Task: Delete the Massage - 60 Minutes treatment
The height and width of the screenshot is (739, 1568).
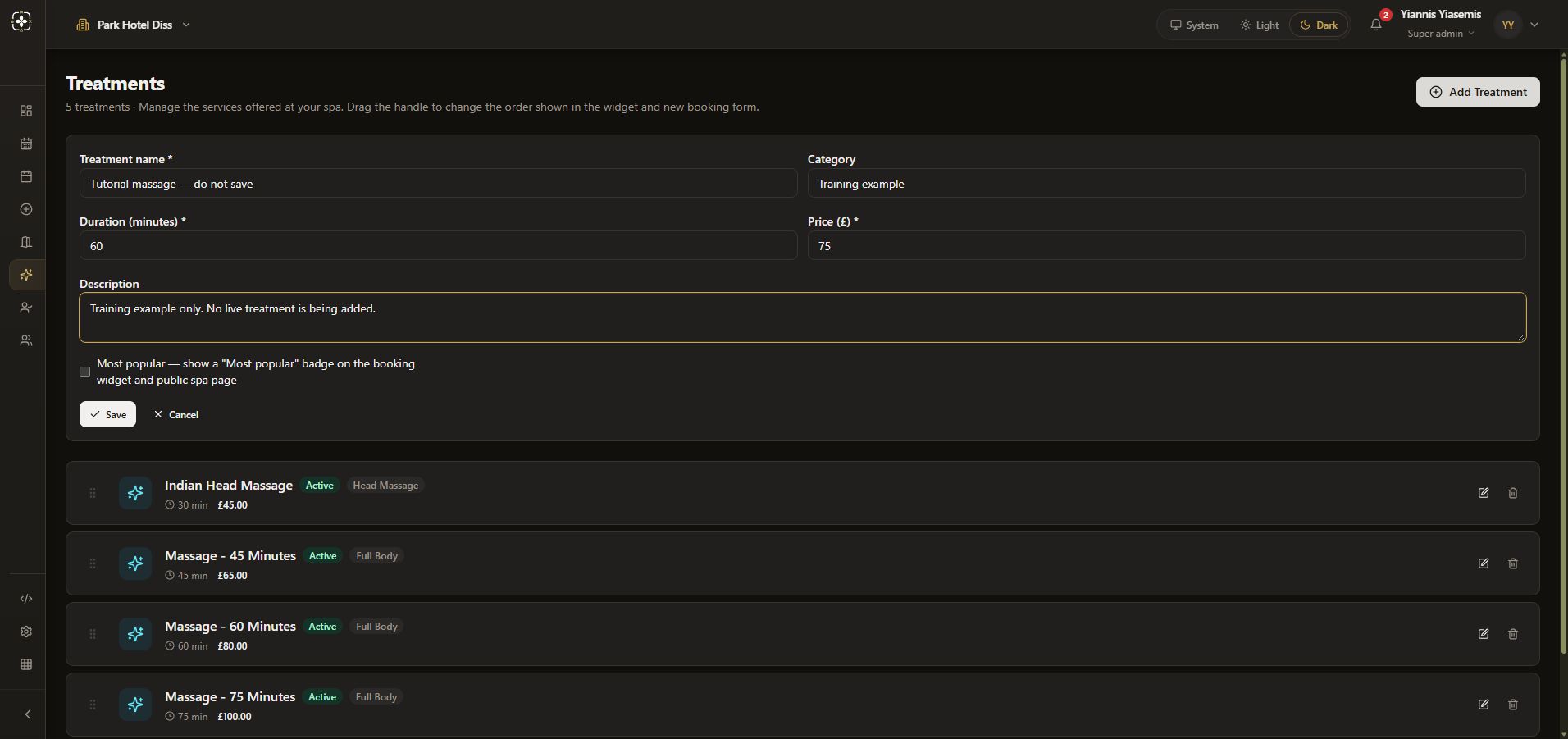Action: pyautogui.click(x=1513, y=634)
